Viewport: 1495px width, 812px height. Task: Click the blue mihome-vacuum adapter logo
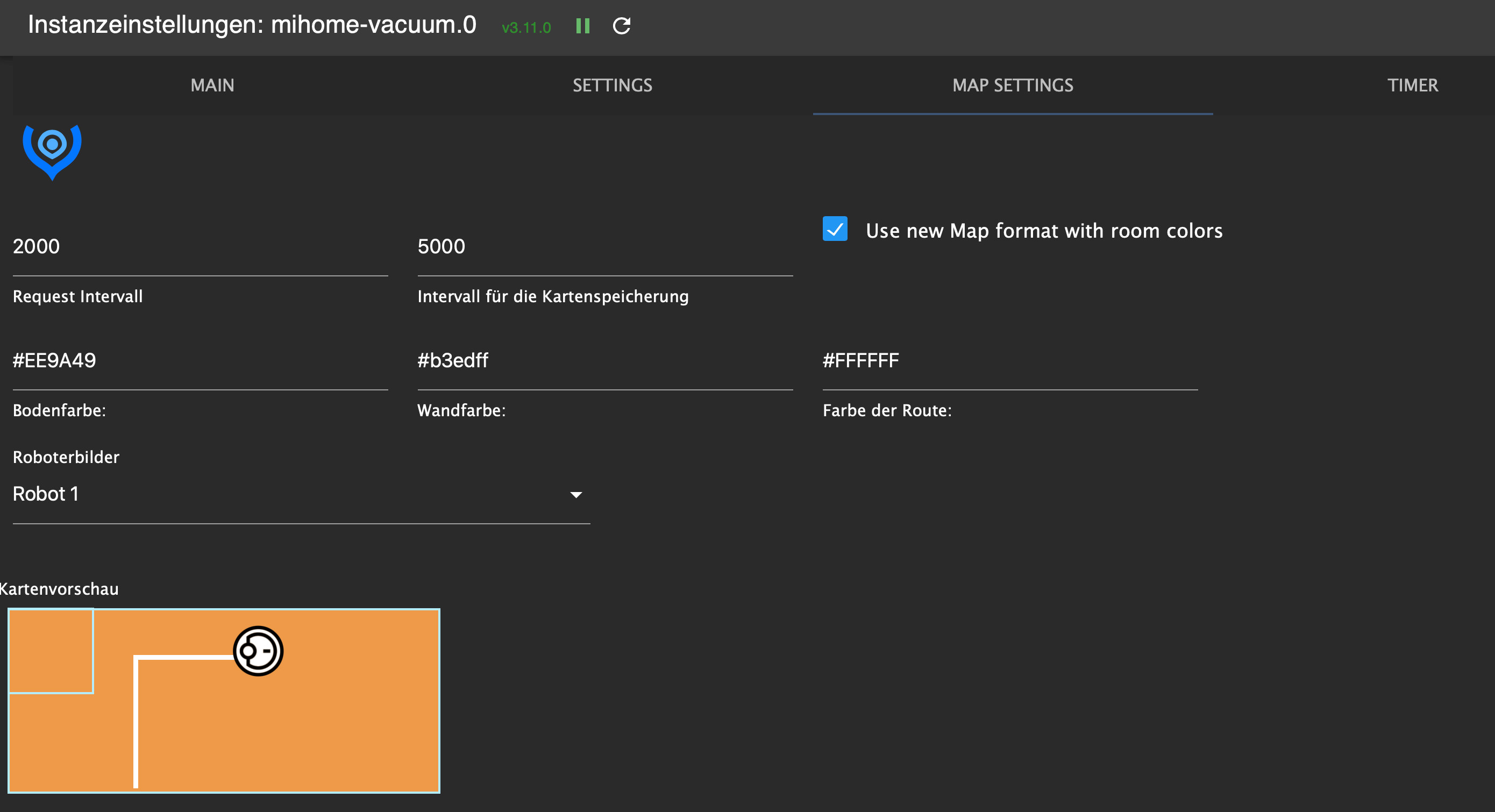[x=52, y=152]
